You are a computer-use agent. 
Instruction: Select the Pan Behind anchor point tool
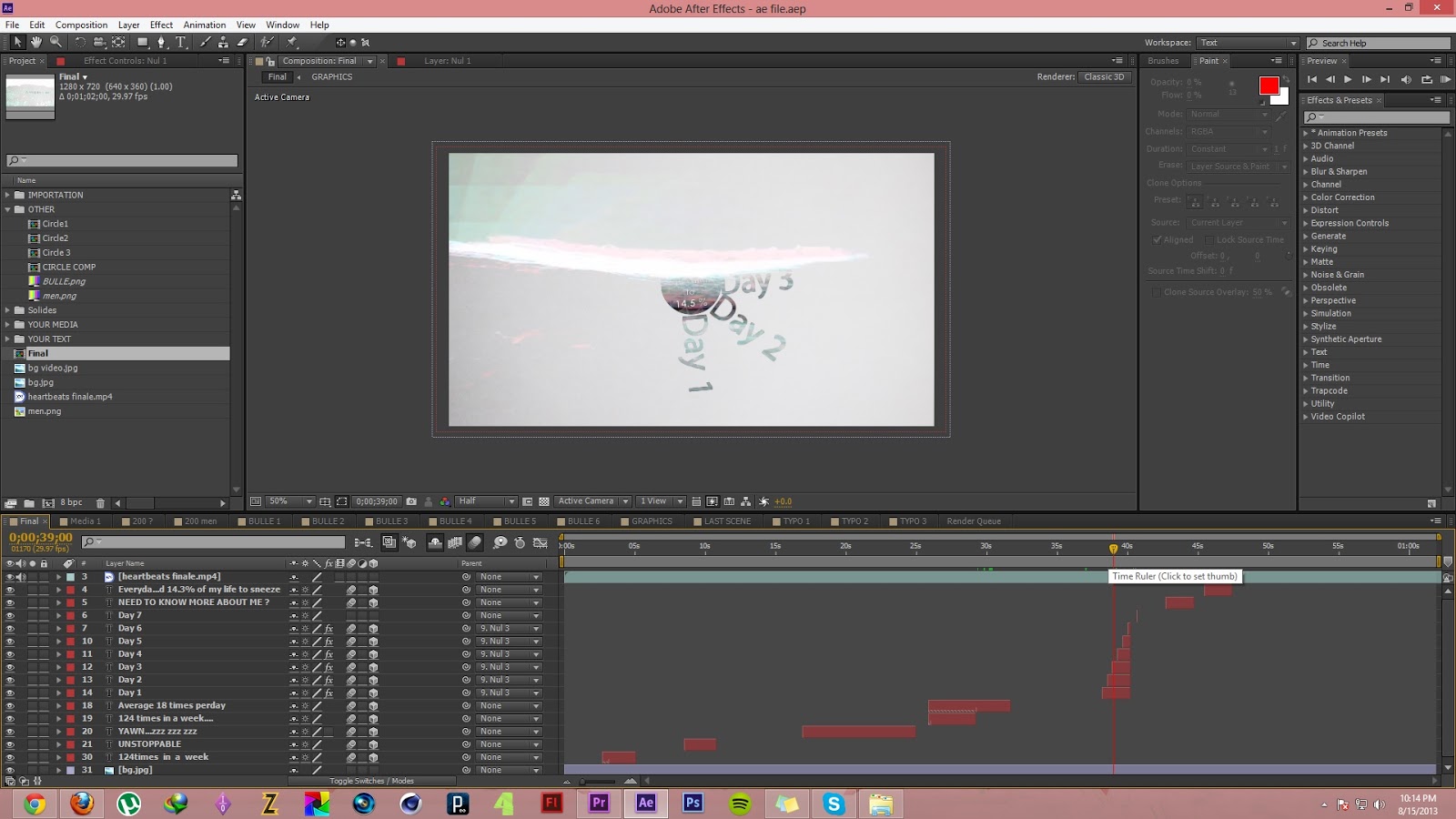pos(118,42)
